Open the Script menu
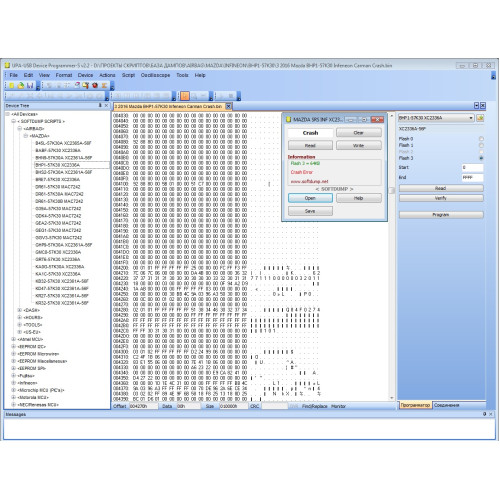The height and width of the screenshot is (500, 500). (x=128, y=75)
